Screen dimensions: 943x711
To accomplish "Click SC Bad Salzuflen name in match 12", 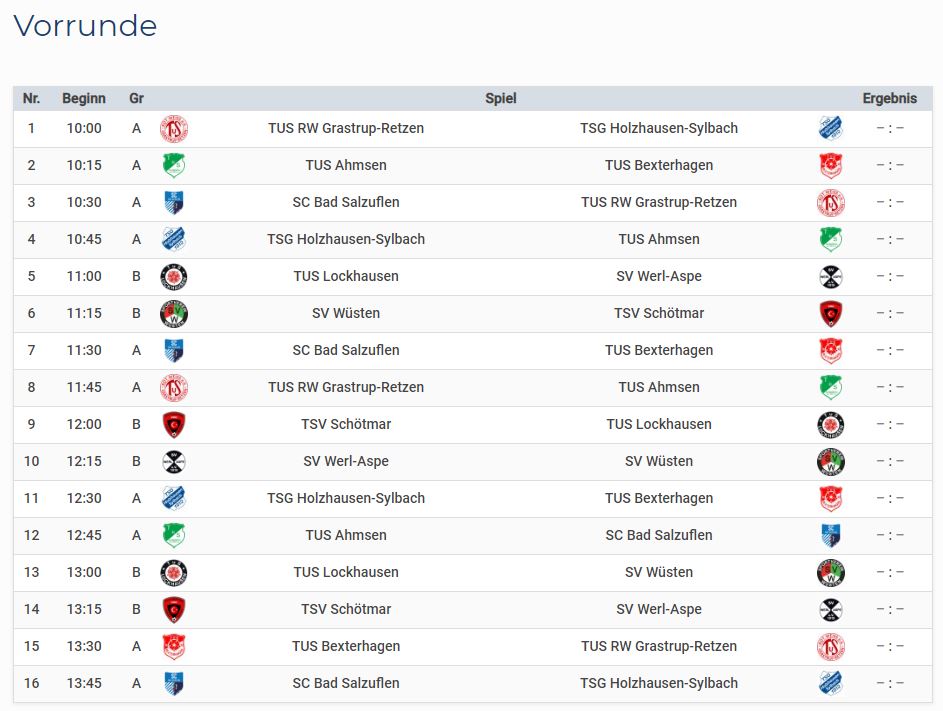I will tap(658, 535).
